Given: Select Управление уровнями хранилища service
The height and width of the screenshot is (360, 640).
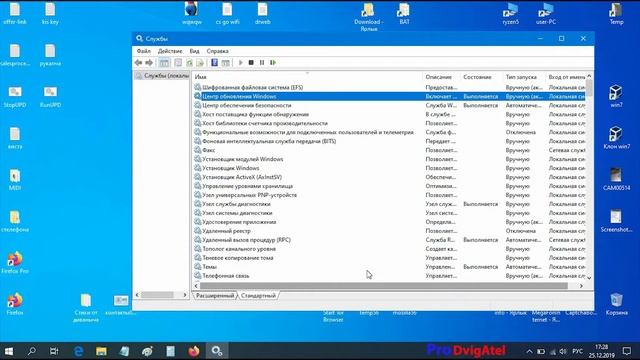Looking at the screenshot, I should [x=390, y=186].
